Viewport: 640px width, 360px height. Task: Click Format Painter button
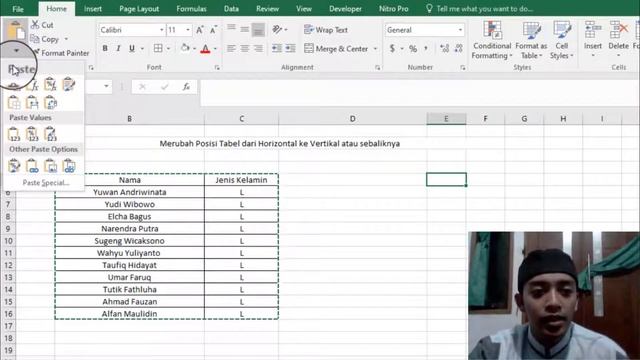coord(61,53)
